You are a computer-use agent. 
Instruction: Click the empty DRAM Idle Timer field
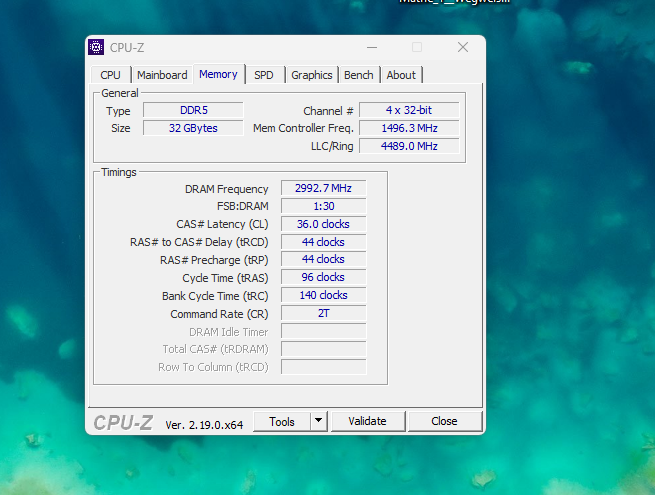click(323, 331)
